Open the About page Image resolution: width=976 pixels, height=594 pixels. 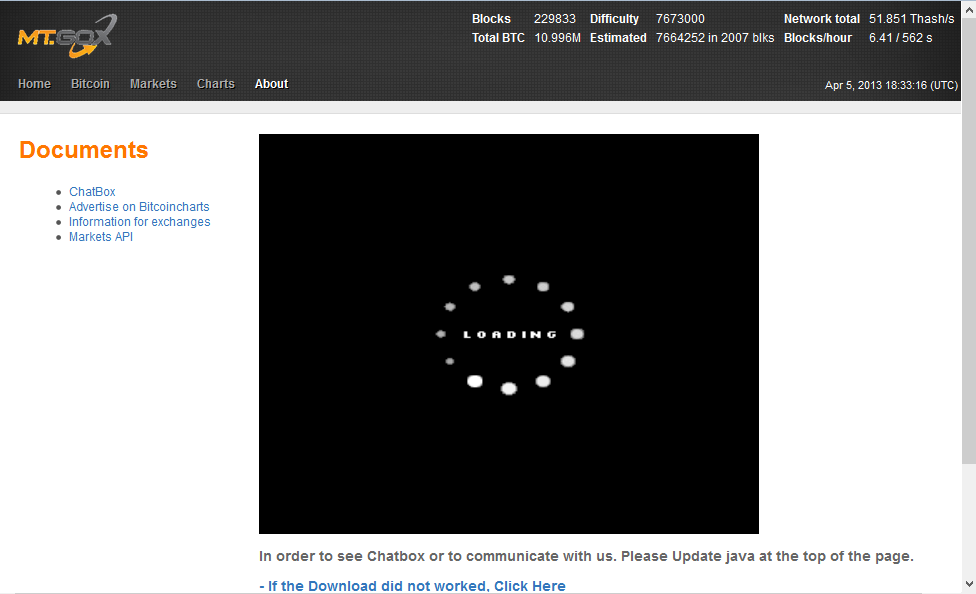click(x=271, y=84)
